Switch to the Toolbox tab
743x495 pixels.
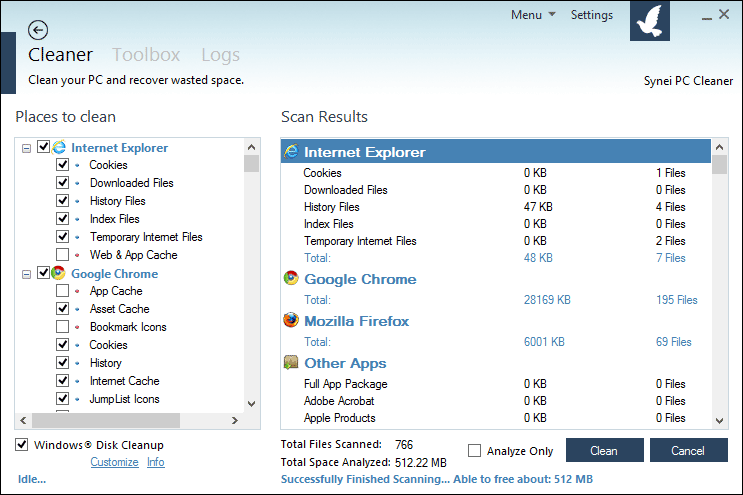[x=146, y=54]
